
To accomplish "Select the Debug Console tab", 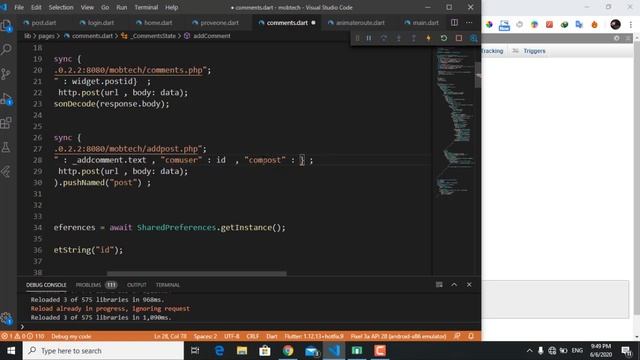I will pyautogui.click(x=46, y=285).
